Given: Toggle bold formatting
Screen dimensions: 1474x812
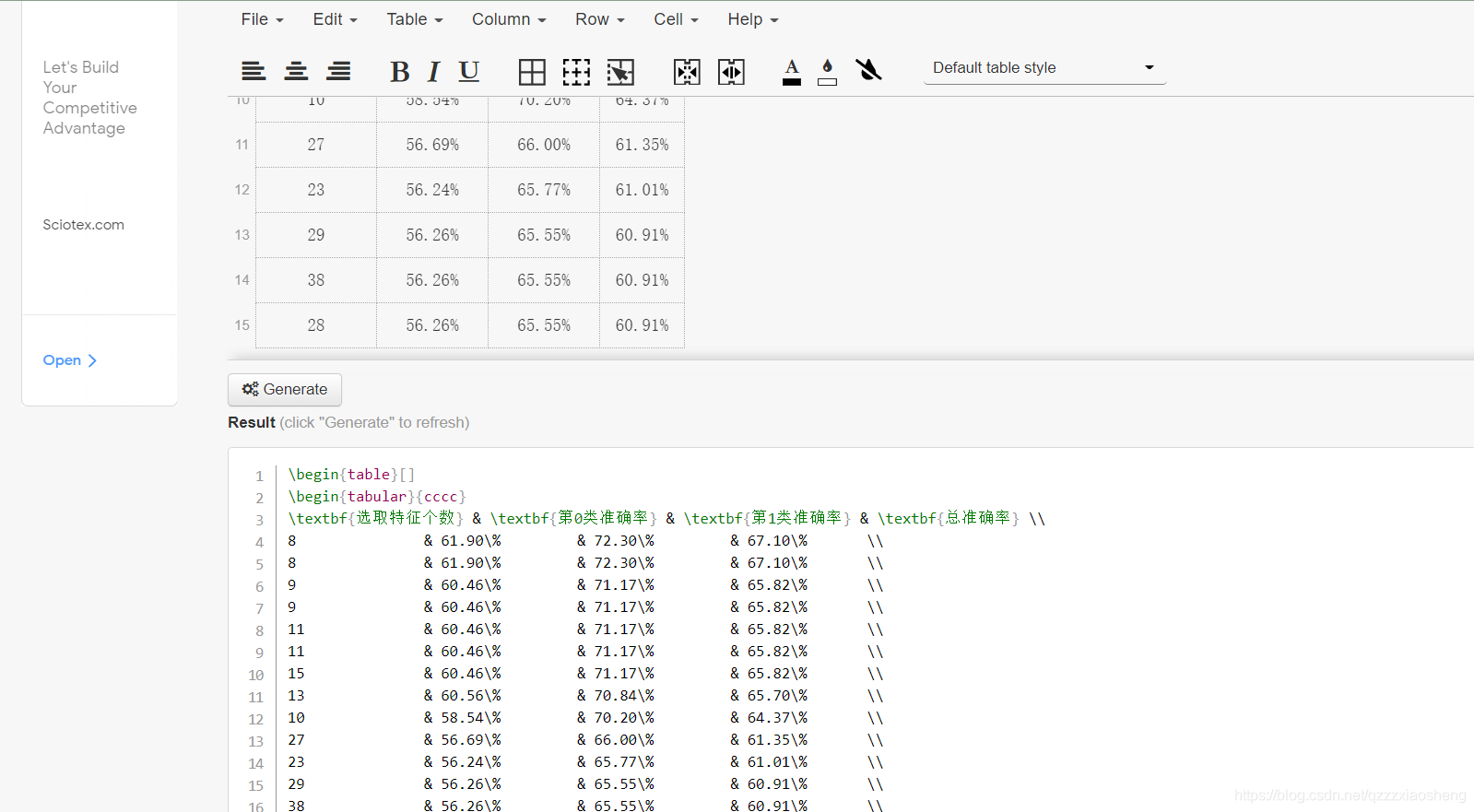Looking at the screenshot, I should click(399, 71).
